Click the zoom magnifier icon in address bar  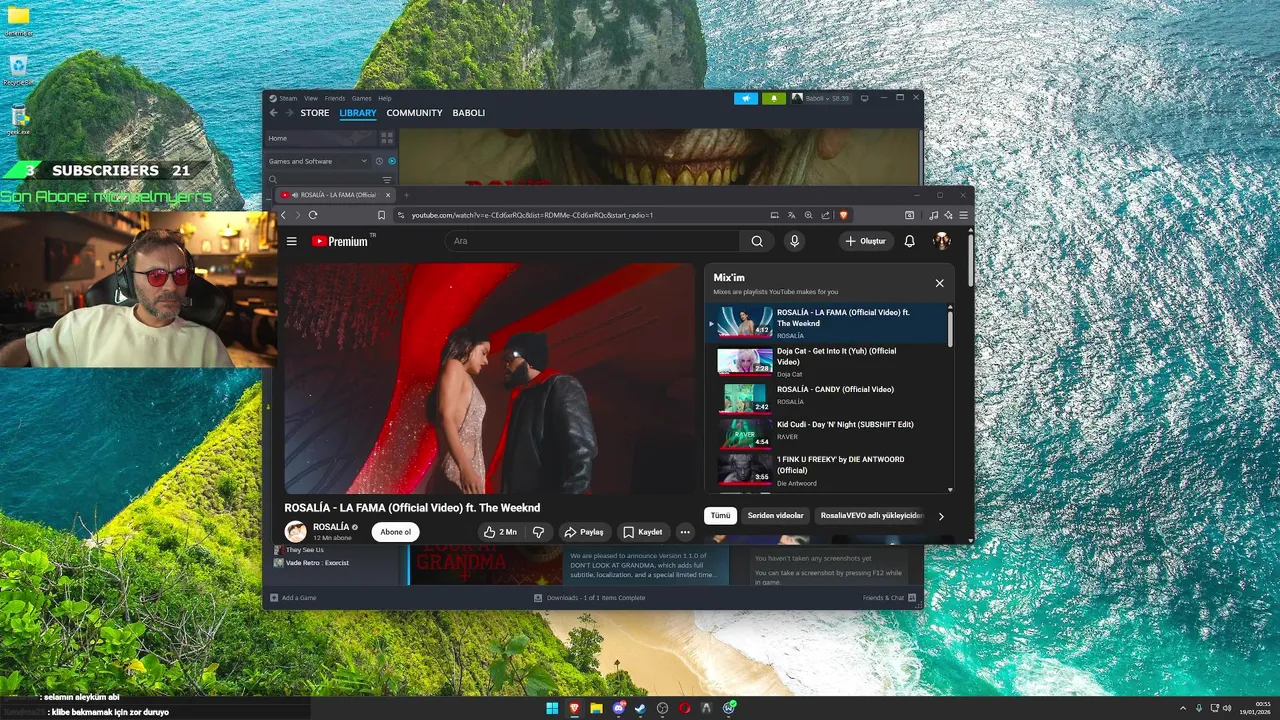[x=808, y=215]
